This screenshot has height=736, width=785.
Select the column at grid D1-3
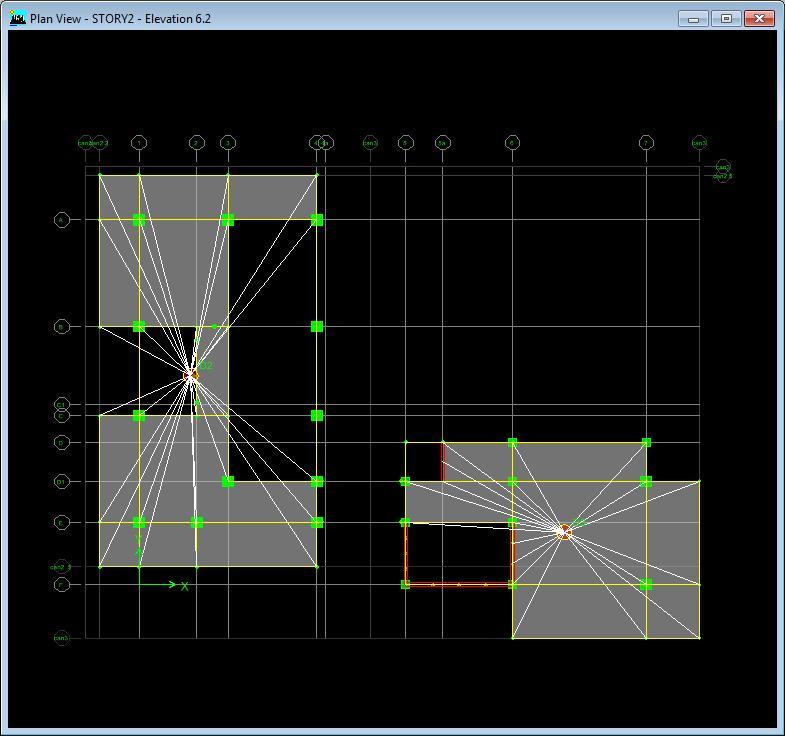228,482
